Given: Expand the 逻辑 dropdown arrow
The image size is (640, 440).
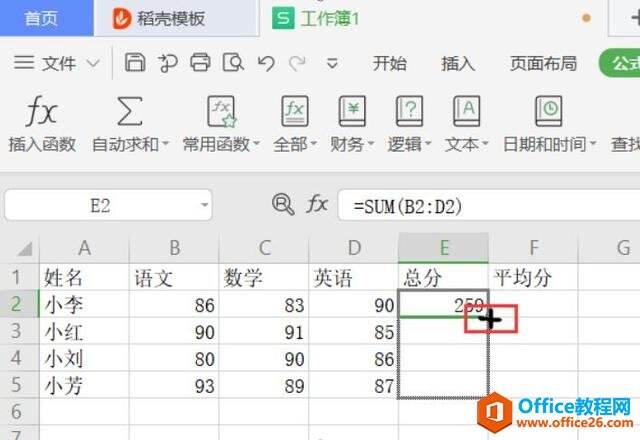Looking at the screenshot, I should (428, 144).
